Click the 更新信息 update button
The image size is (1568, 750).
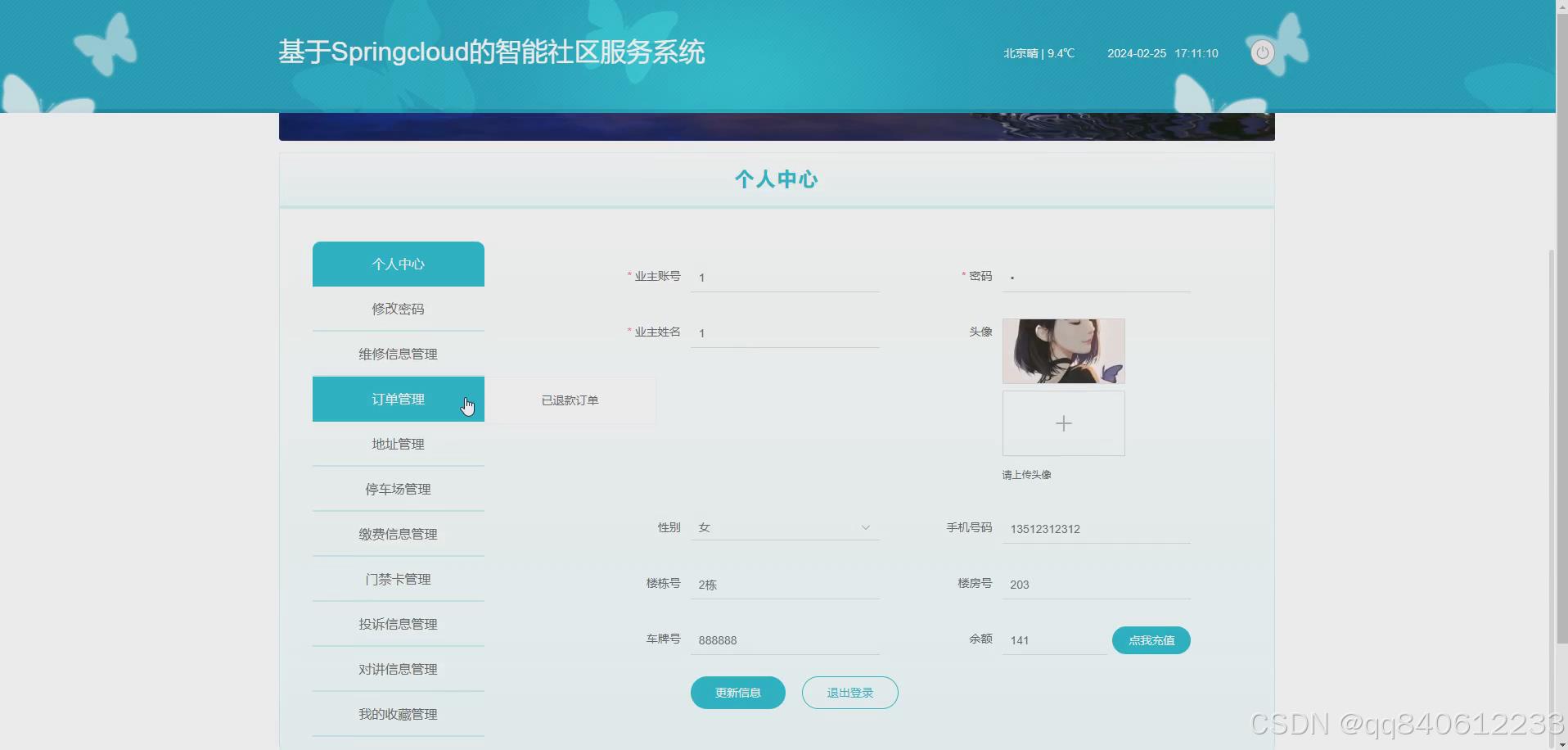click(737, 692)
